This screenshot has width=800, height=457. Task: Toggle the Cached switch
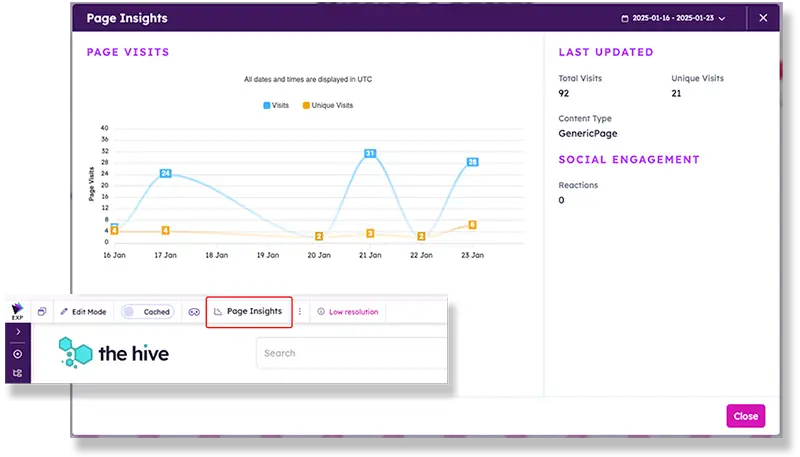[147, 312]
